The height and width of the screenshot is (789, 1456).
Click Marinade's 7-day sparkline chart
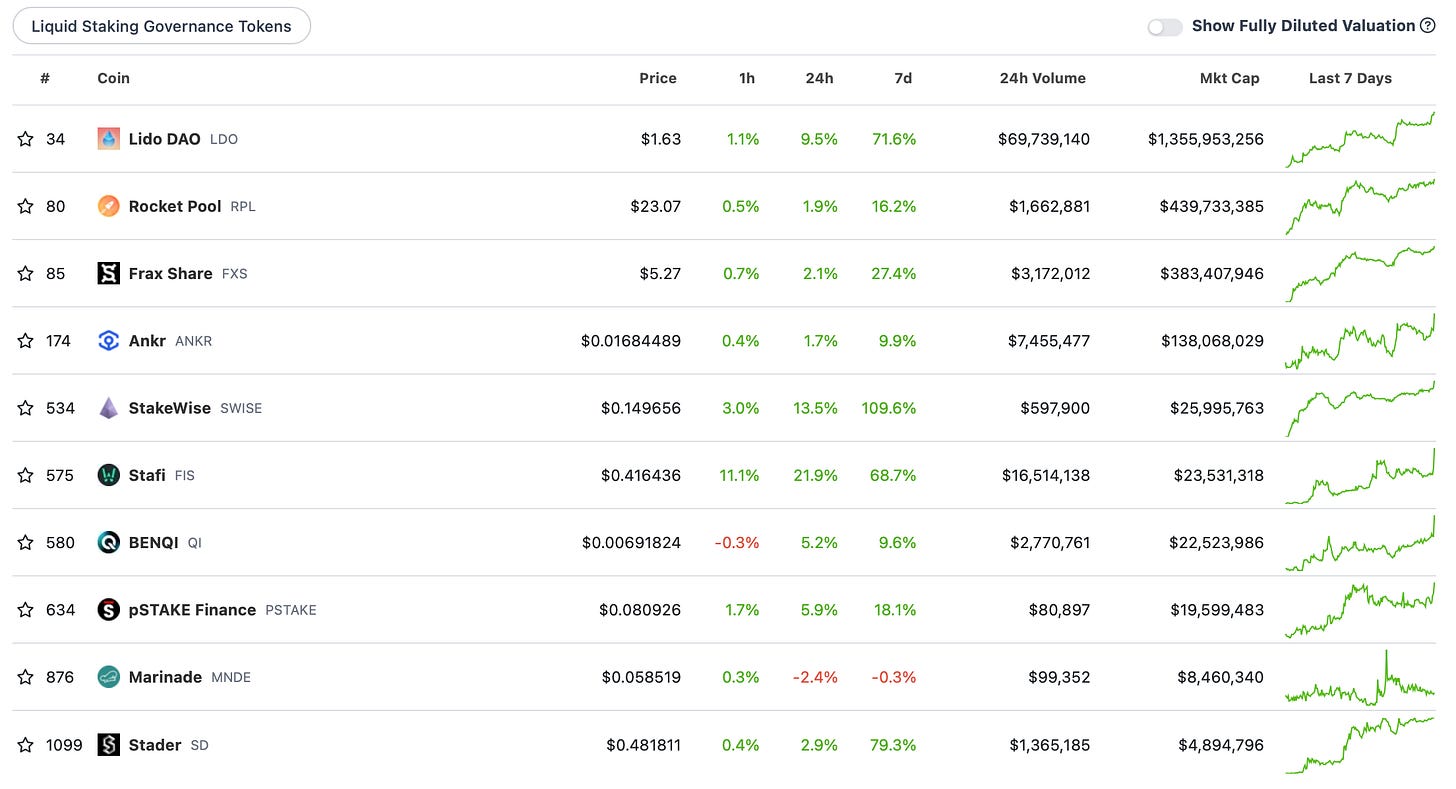pyautogui.click(x=1360, y=677)
